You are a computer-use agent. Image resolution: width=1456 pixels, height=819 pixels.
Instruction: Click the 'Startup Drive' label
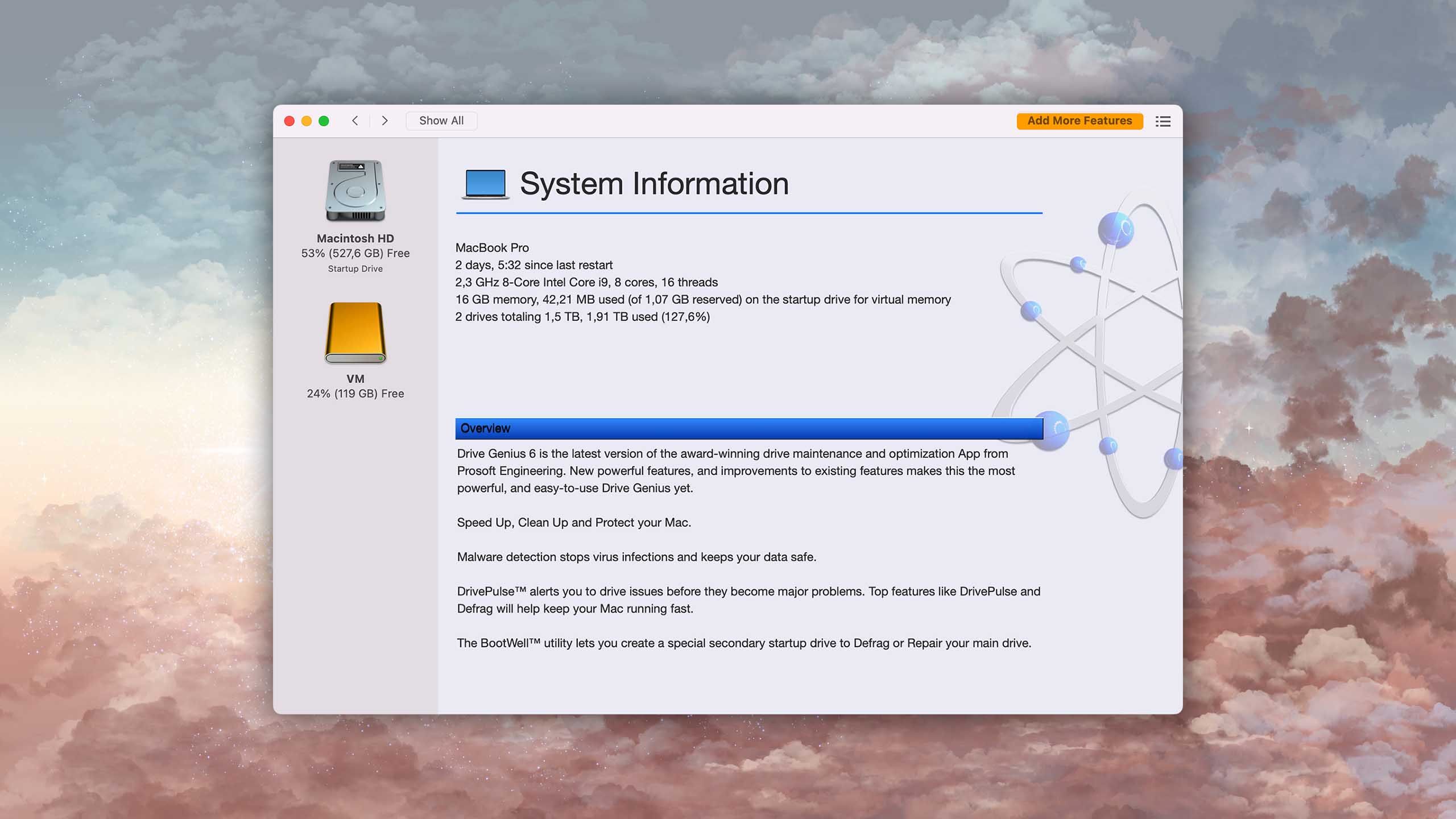[x=355, y=268]
